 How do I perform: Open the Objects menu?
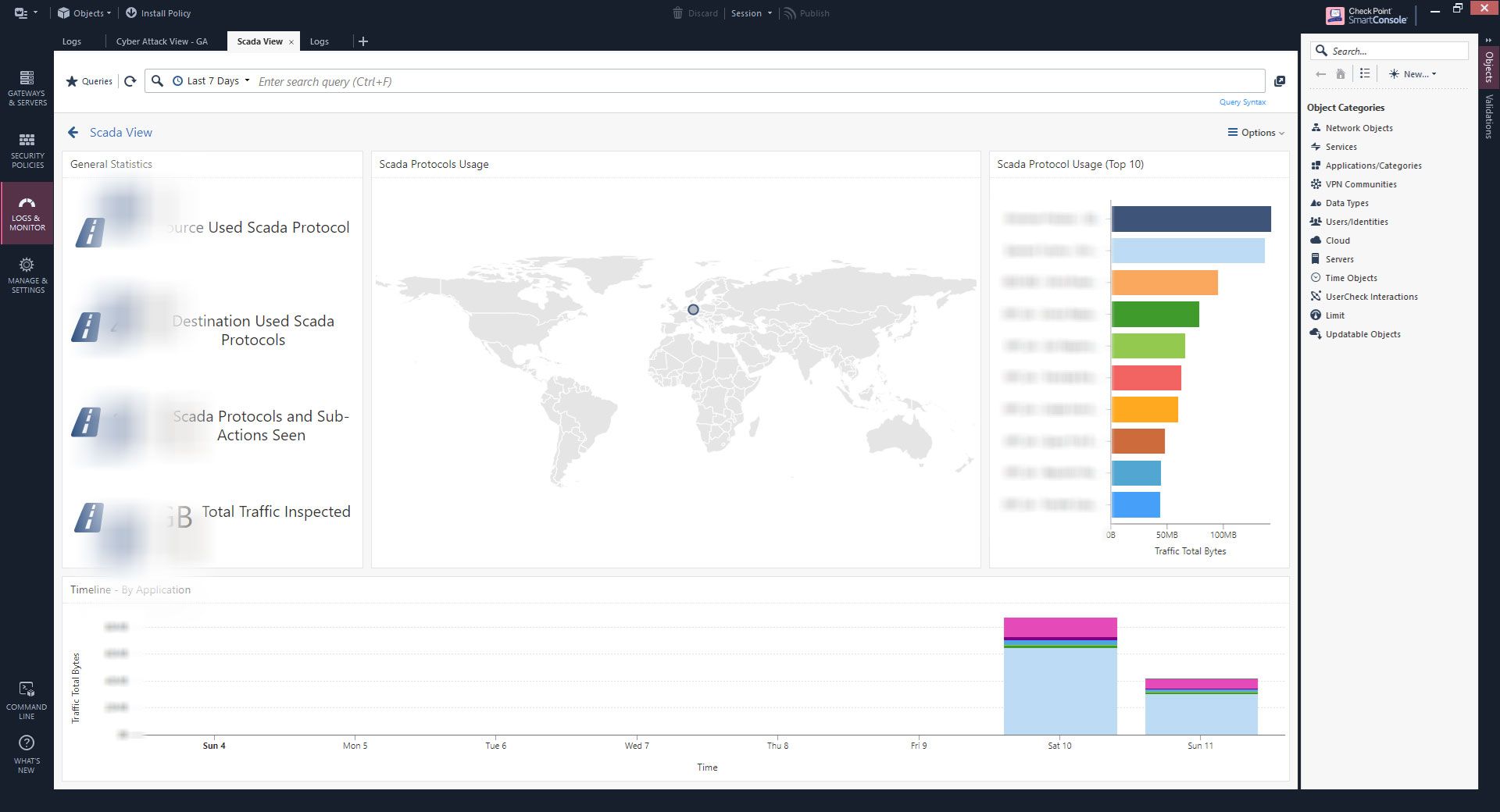point(84,13)
